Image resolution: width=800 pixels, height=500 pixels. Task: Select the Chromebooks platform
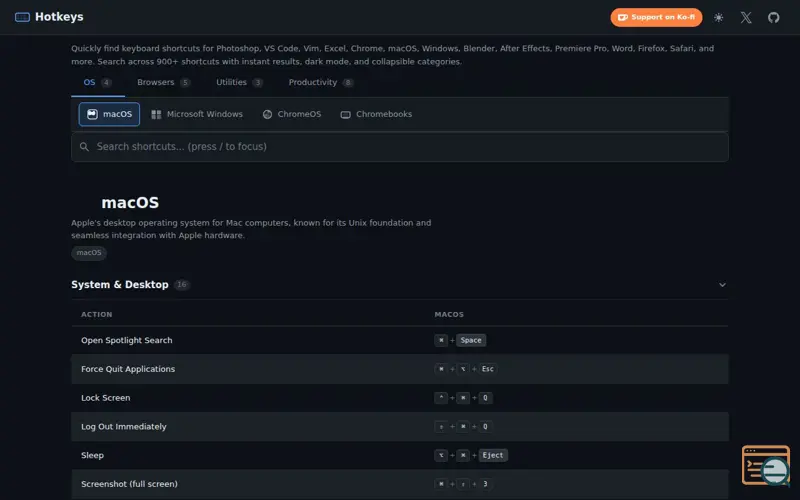[376, 114]
